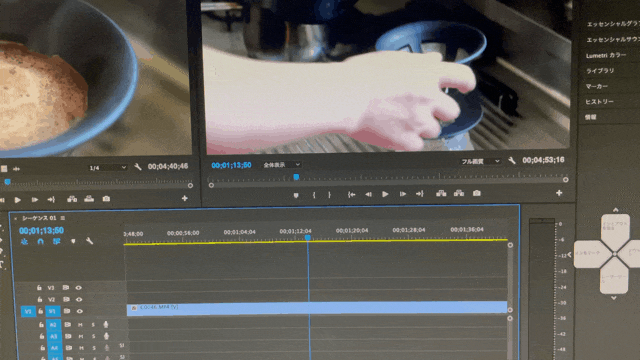Click the source monitor playhead marker
This screenshot has width=640, height=360.
click(7, 182)
